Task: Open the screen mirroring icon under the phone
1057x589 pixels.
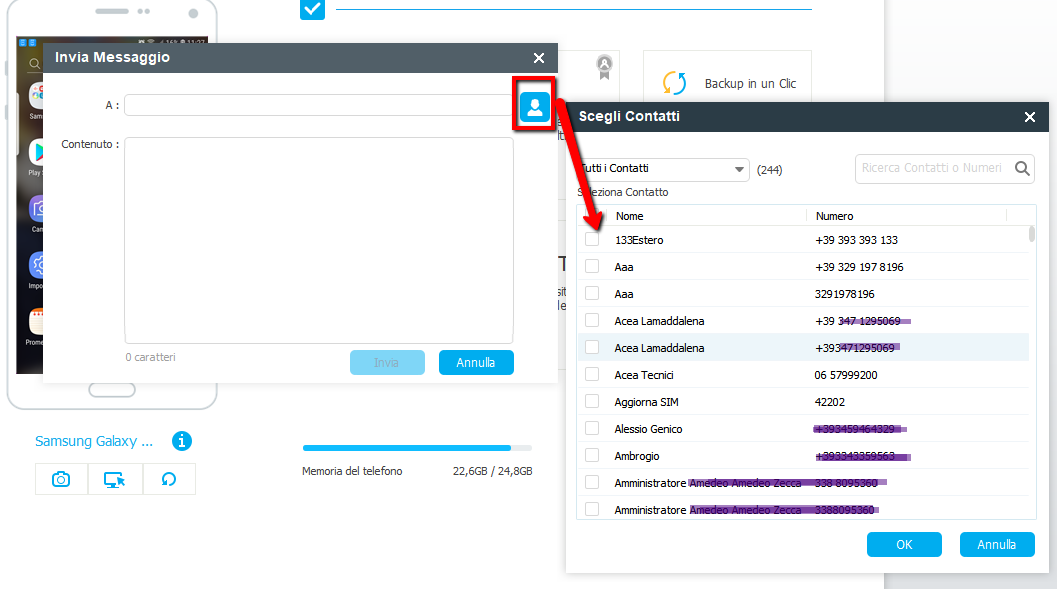Action: pyautogui.click(x=115, y=479)
